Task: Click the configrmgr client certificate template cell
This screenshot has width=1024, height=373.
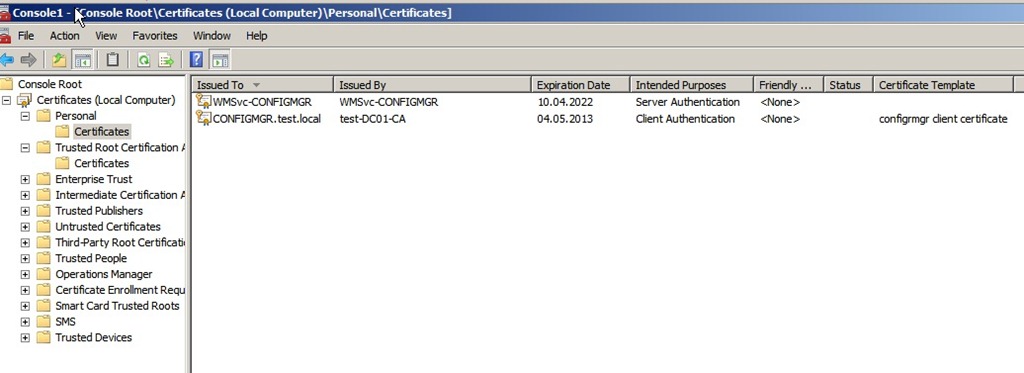Action: coord(943,119)
